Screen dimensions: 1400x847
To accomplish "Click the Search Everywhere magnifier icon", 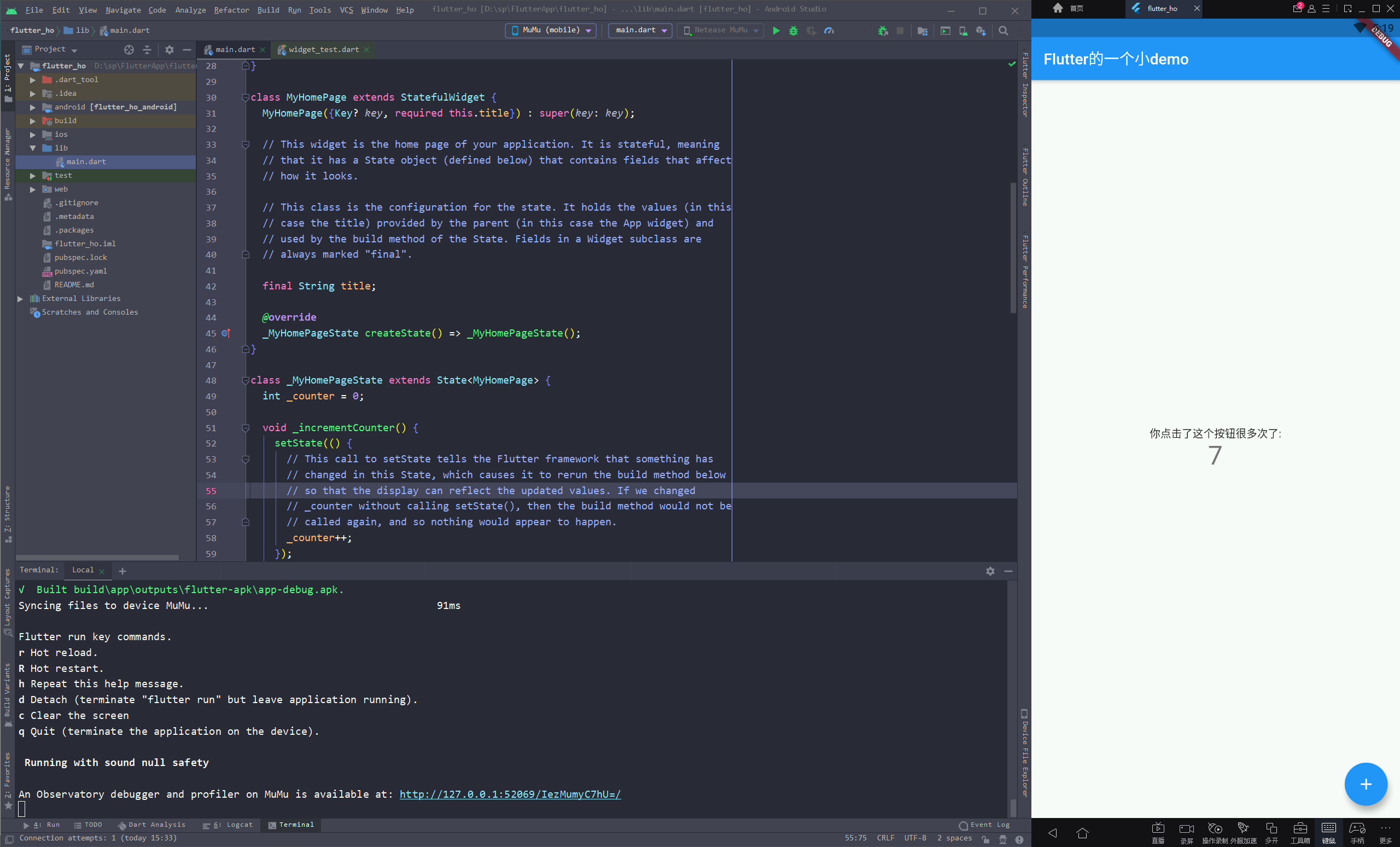I will (x=1004, y=31).
